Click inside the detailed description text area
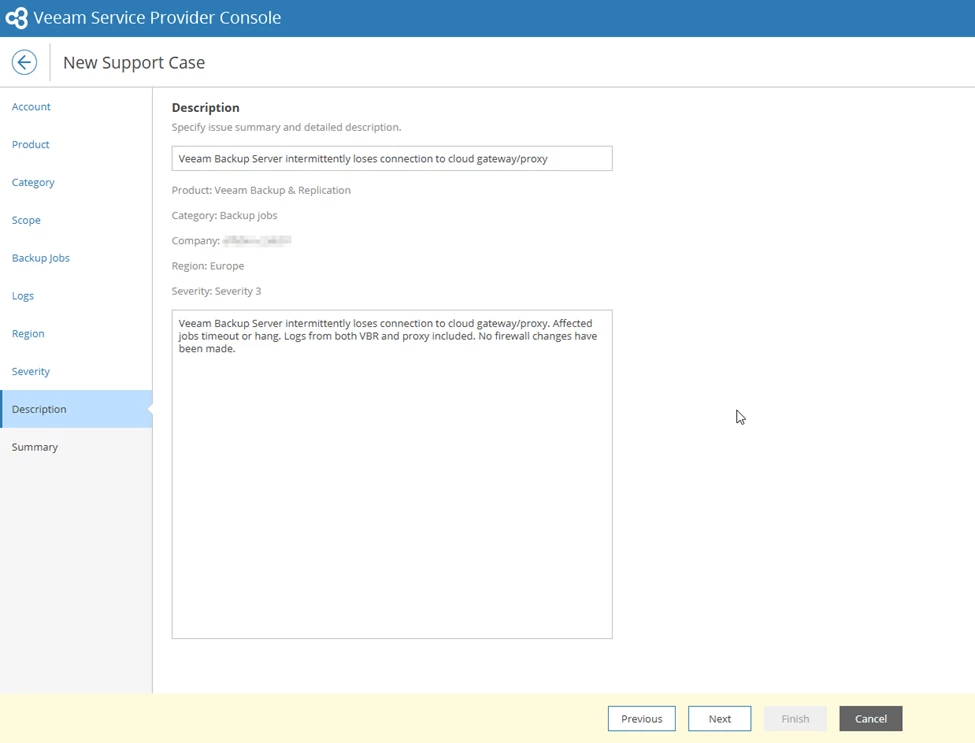The width and height of the screenshot is (975, 743). pos(392,474)
